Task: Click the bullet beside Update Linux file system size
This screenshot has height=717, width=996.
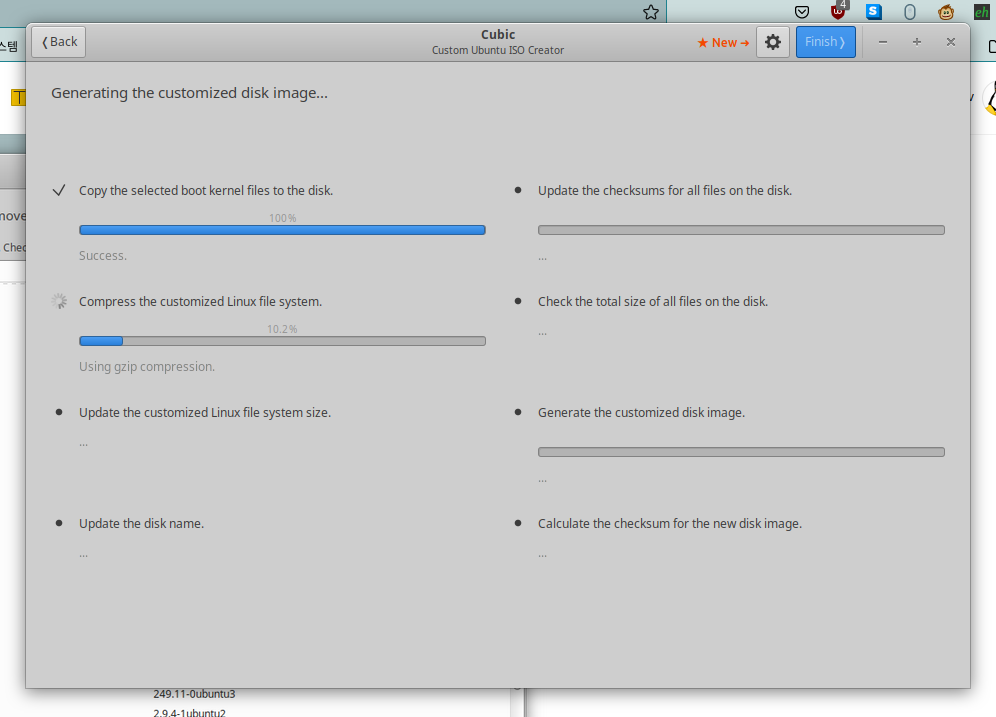Action: pos(59,412)
